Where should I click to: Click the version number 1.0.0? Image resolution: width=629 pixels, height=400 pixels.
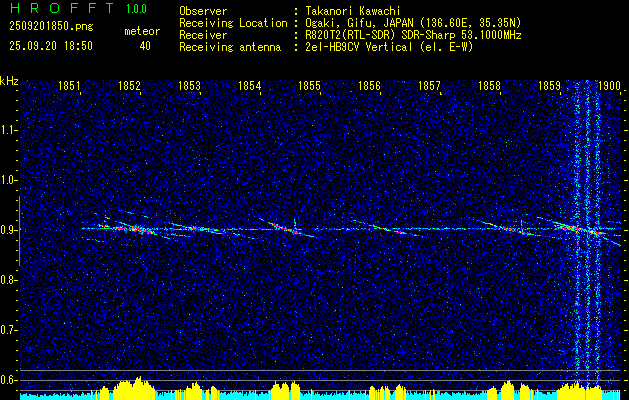coord(136,9)
